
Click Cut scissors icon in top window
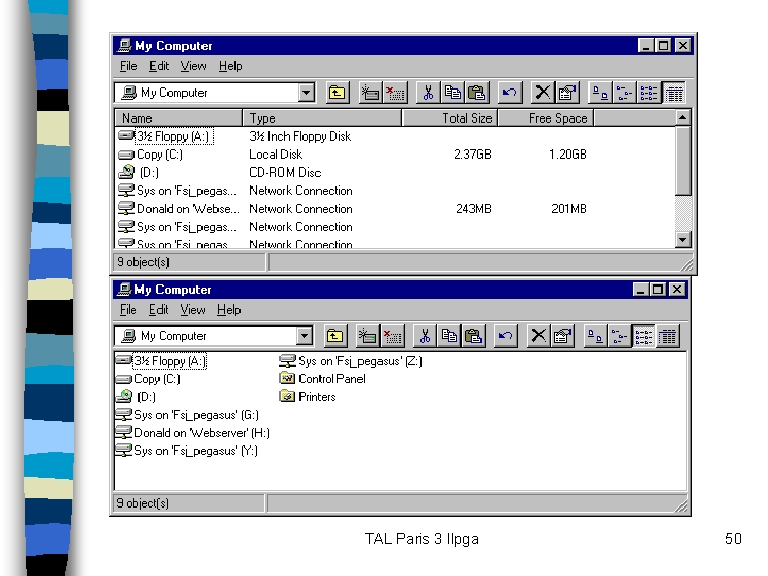tap(428, 93)
